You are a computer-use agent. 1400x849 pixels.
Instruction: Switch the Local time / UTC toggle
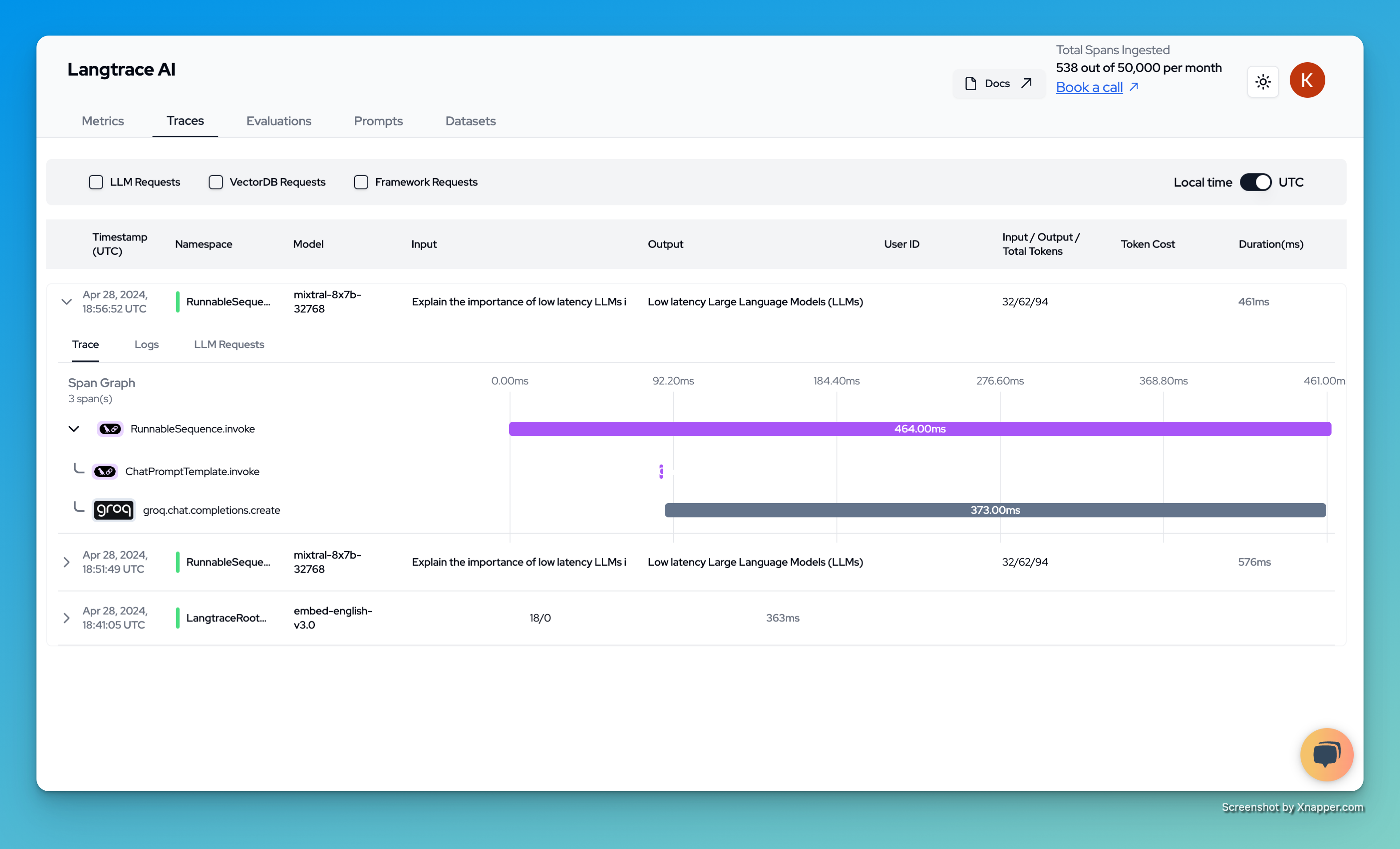click(x=1255, y=182)
